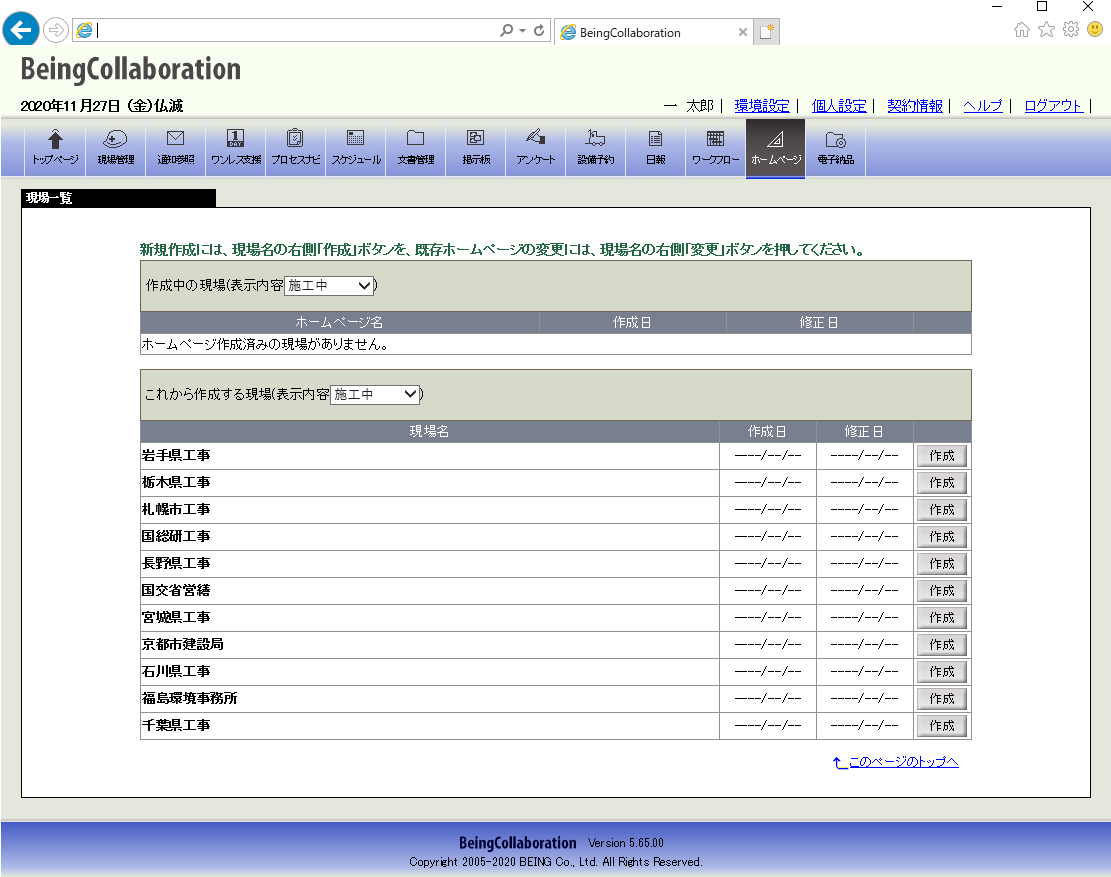Screen dimensions: 1111x877
Task: Click the BeingCollaboration header logo
Action: (131, 69)
